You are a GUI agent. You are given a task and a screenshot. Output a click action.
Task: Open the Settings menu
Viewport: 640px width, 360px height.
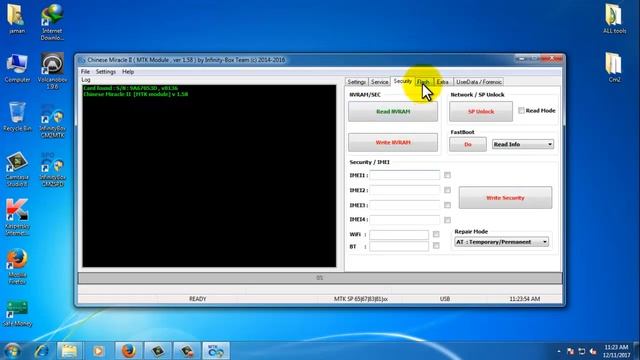click(x=106, y=72)
